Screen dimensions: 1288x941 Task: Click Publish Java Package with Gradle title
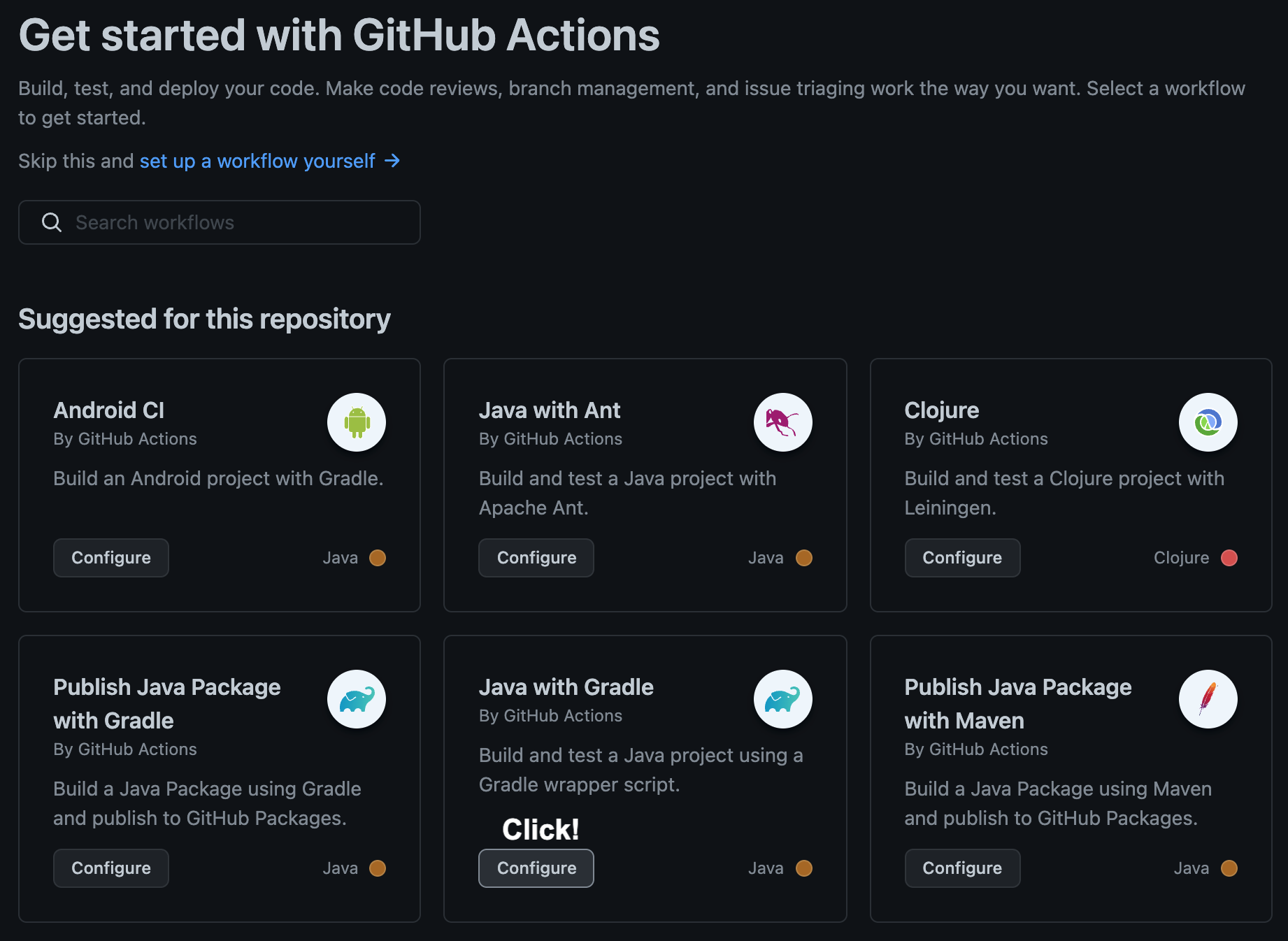[167, 704]
